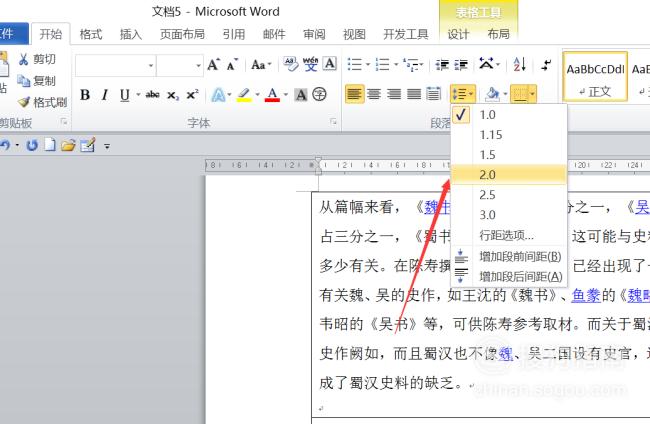The image size is (650, 424).
Task: Sort text with the A-Z sort icon
Action: tap(519, 64)
